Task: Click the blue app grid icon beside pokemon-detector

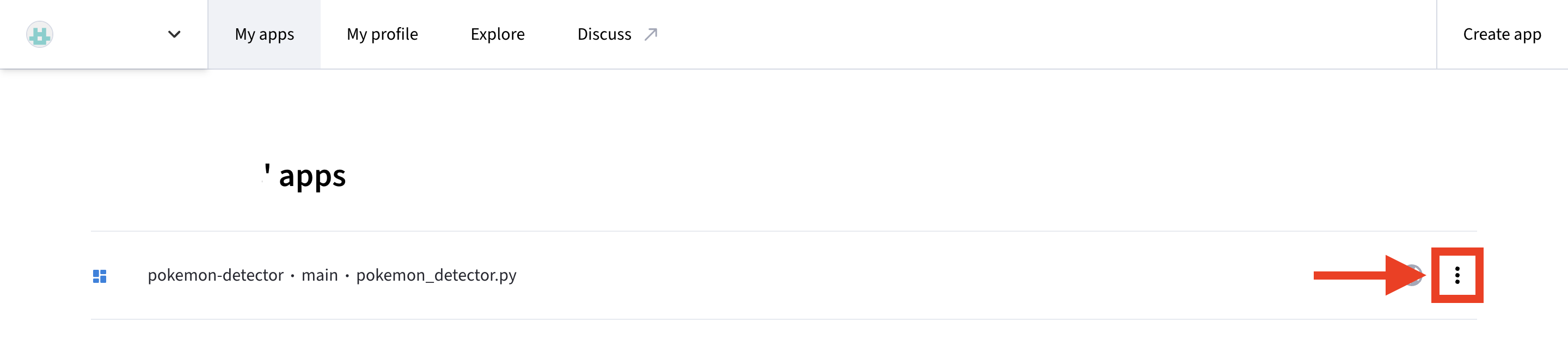Action: pyautogui.click(x=99, y=276)
